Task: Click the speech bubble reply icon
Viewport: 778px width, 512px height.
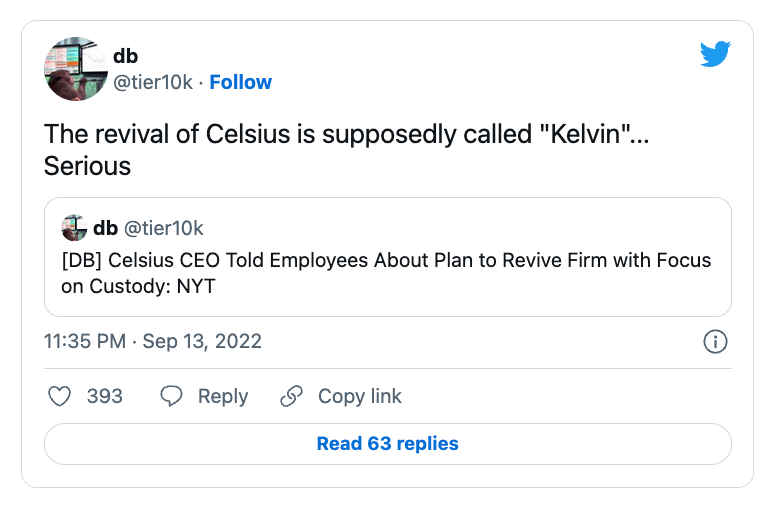Action: pos(171,396)
